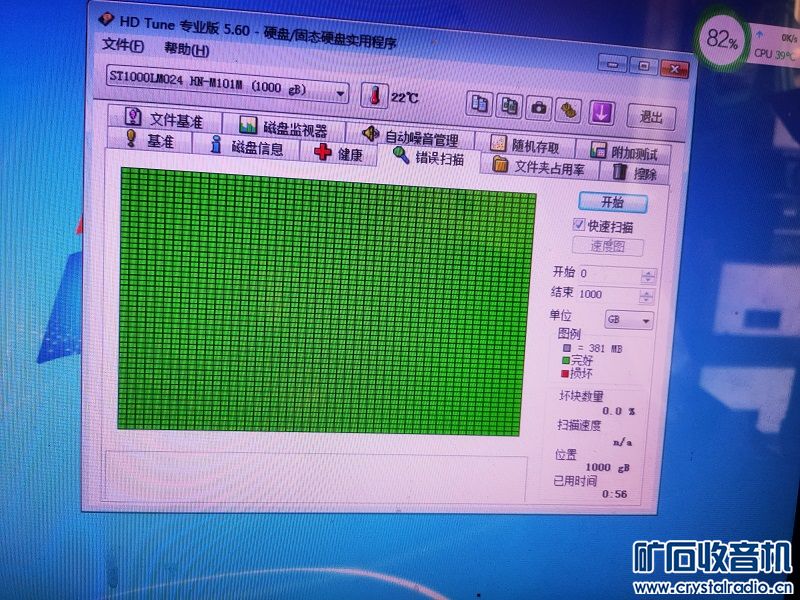The image size is (800, 600).
Task: Close the HD Tune window
Action: pyautogui.click(x=674, y=68)
